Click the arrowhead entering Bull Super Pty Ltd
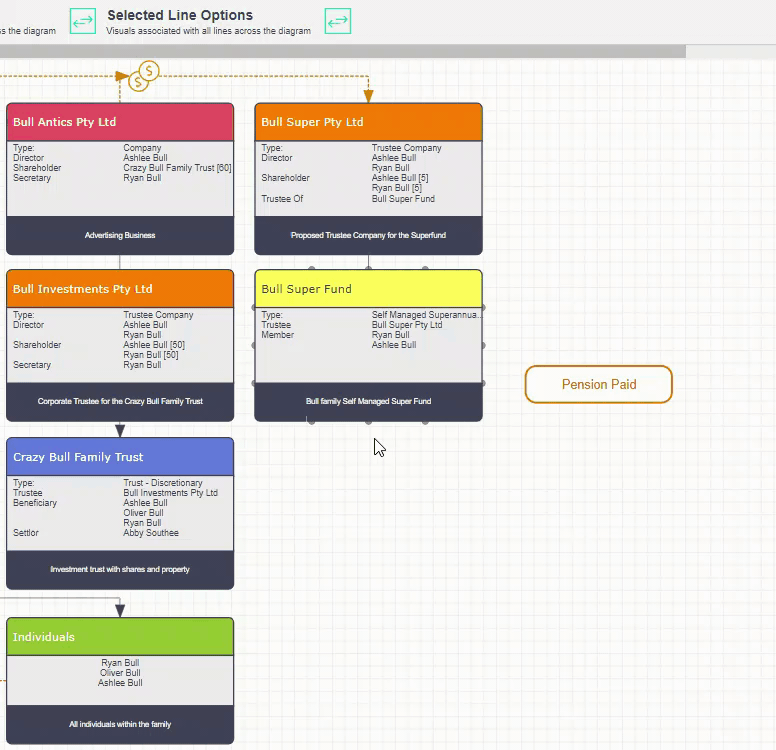Screen dimensions: 776x750 (368, 97)
